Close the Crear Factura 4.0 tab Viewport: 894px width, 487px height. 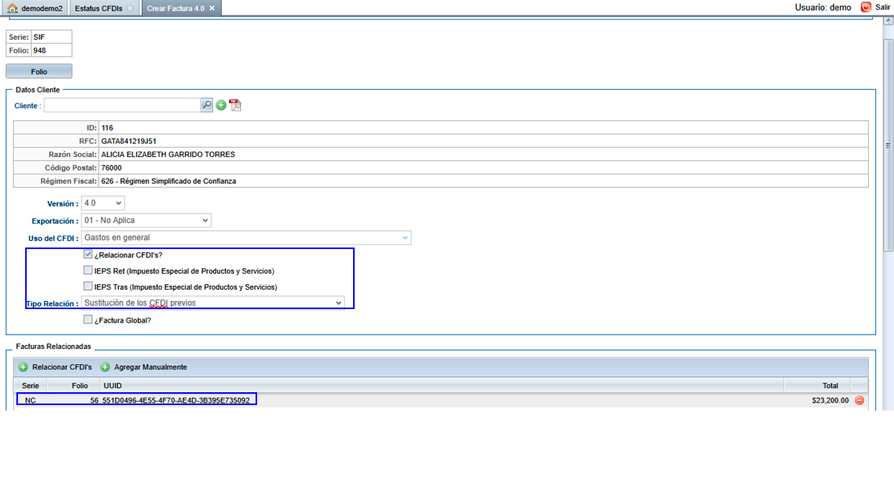point(212,8)
